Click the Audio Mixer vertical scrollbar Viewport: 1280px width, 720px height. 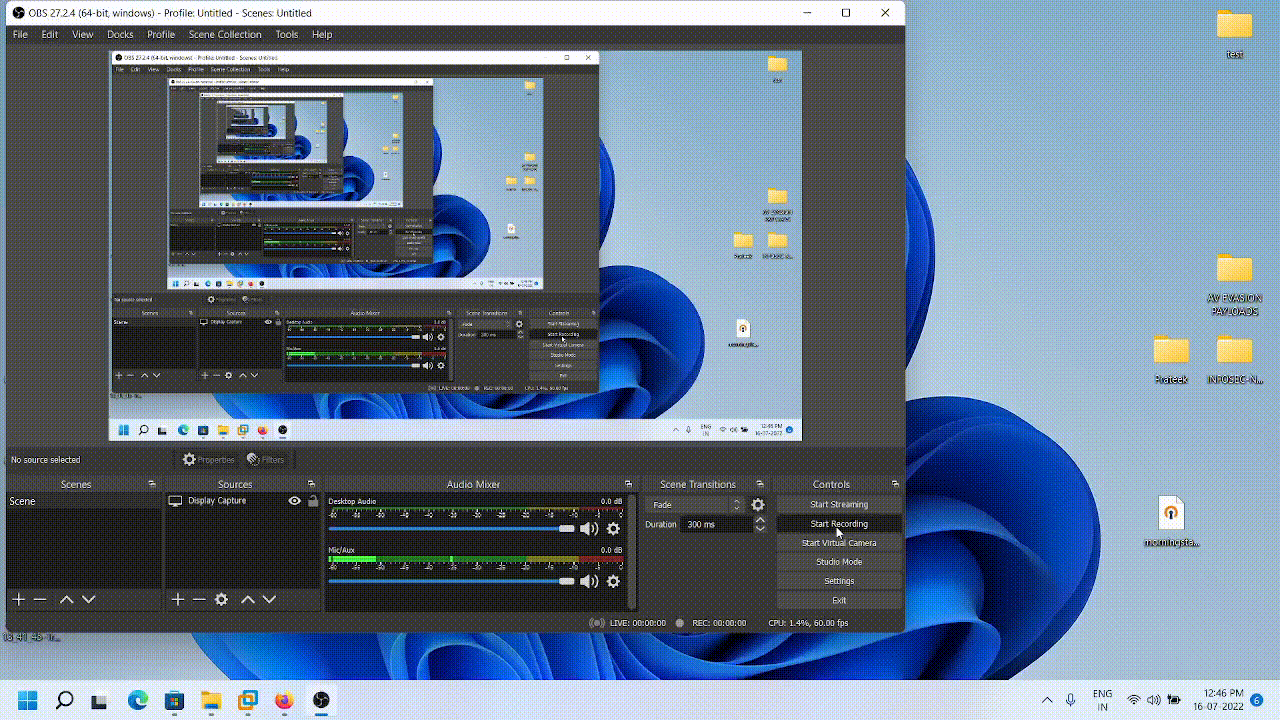tap(631, 550)
